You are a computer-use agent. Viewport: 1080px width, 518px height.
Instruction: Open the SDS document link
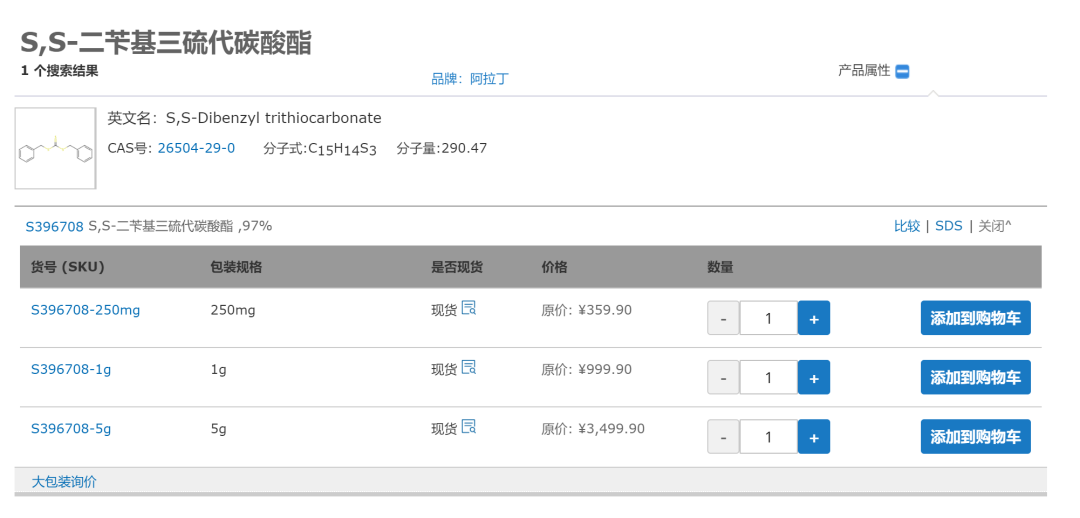click(948, 226)
